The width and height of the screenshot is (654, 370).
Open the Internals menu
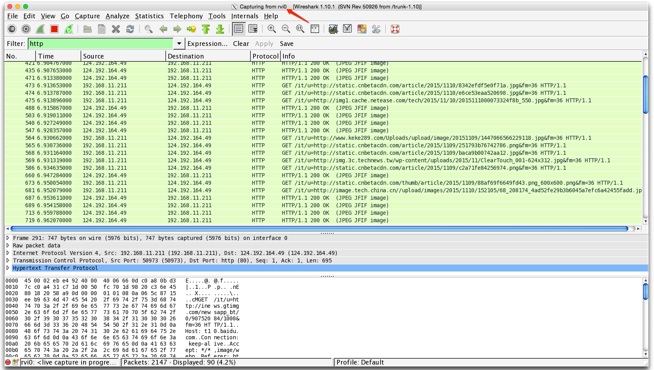pyautogui.click(x=244, y=16)
